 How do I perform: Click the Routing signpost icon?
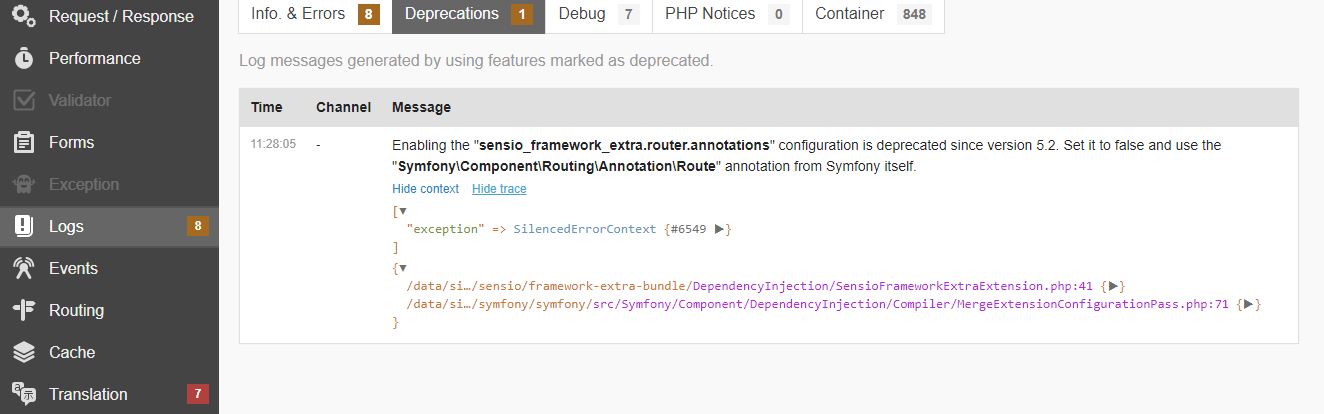pos(24,310)
